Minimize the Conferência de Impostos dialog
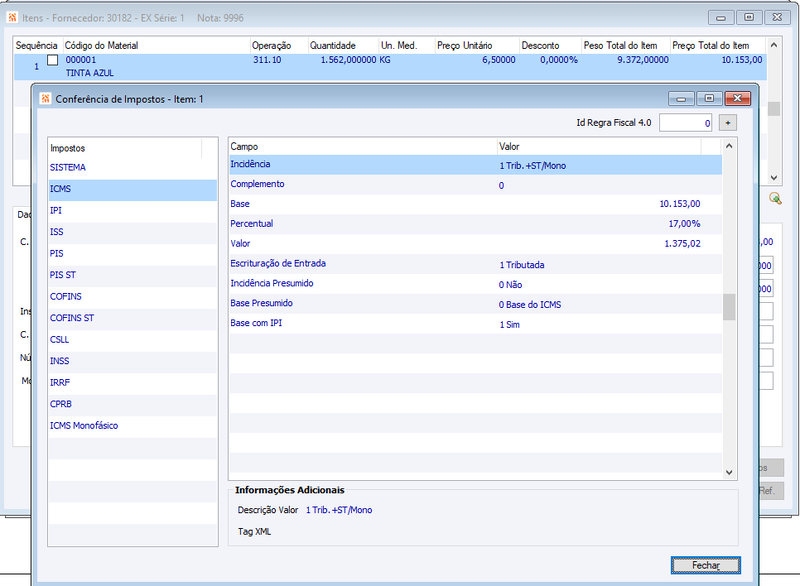Screen dimensions: 800x586 [681, 98]
